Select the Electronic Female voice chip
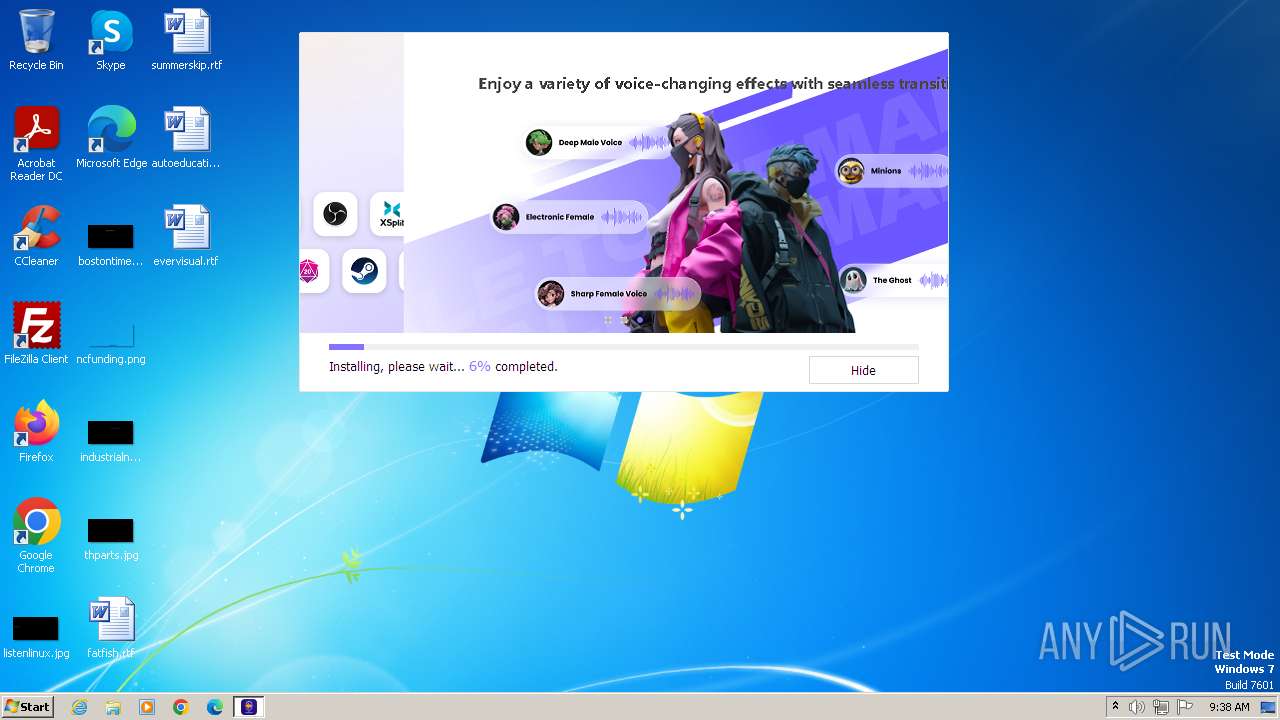 tap(568, 217)
